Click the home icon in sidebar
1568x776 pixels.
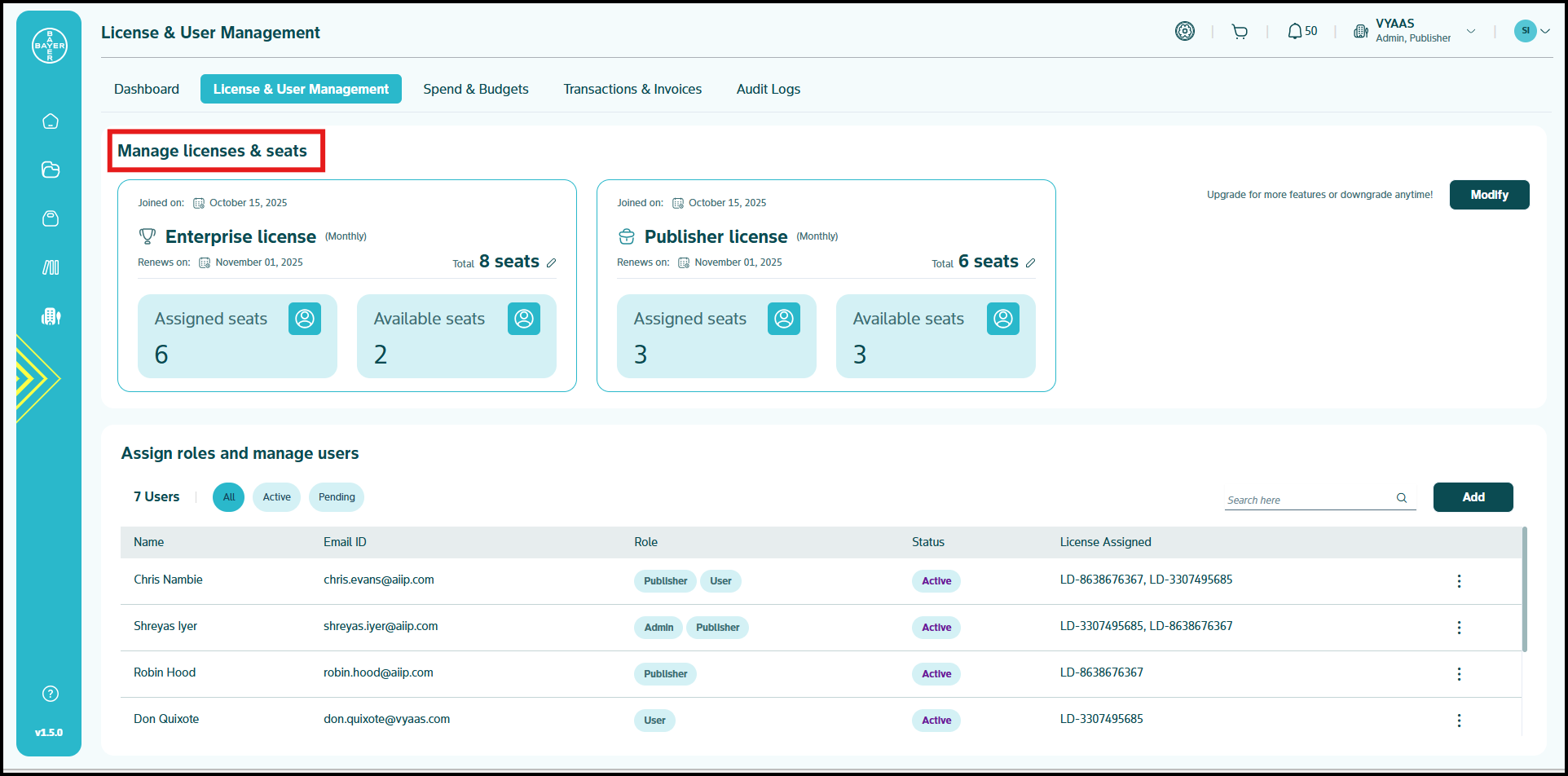pos(51,121)
